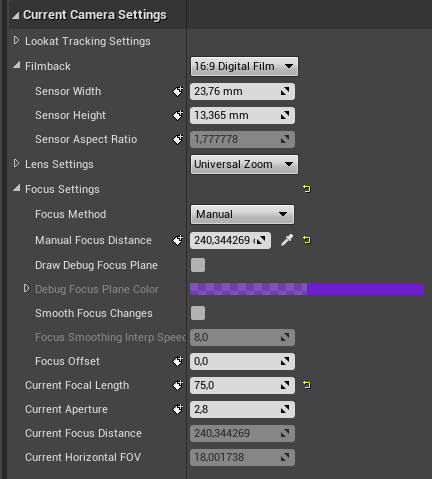Reset Manual Focus Distance to default

[x=307, y=240]
